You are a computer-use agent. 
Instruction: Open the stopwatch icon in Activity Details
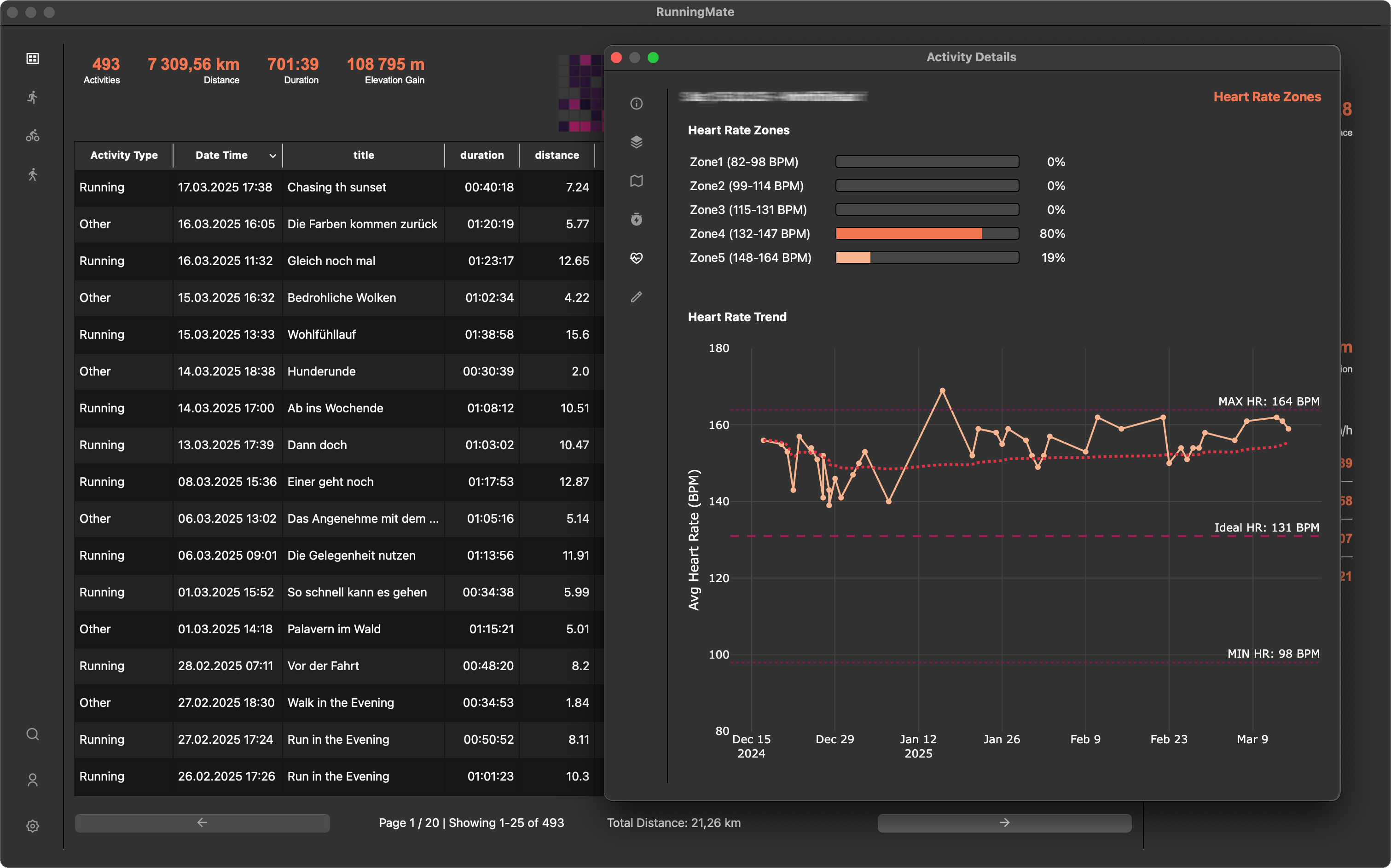tap(636, 219)
